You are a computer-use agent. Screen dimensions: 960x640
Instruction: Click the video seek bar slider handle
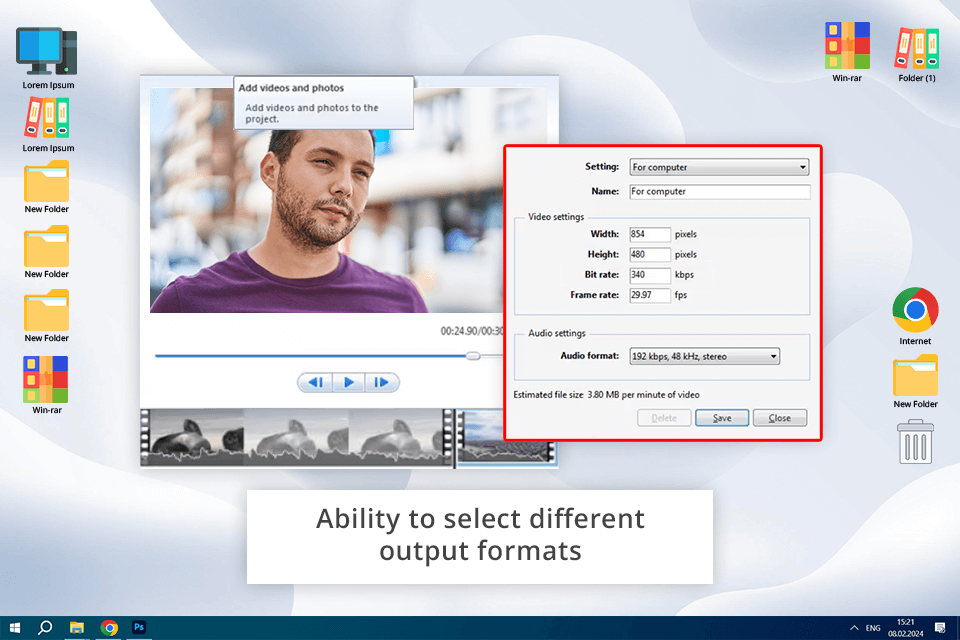click(473, 356)
